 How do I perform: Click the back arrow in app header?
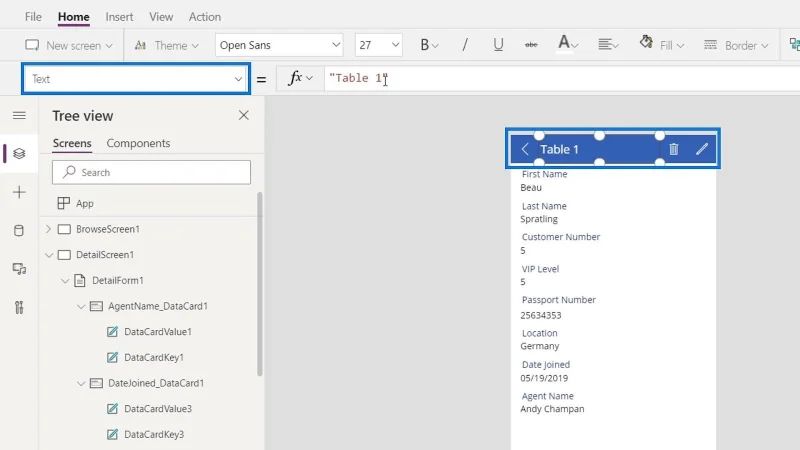coord(525,149)
